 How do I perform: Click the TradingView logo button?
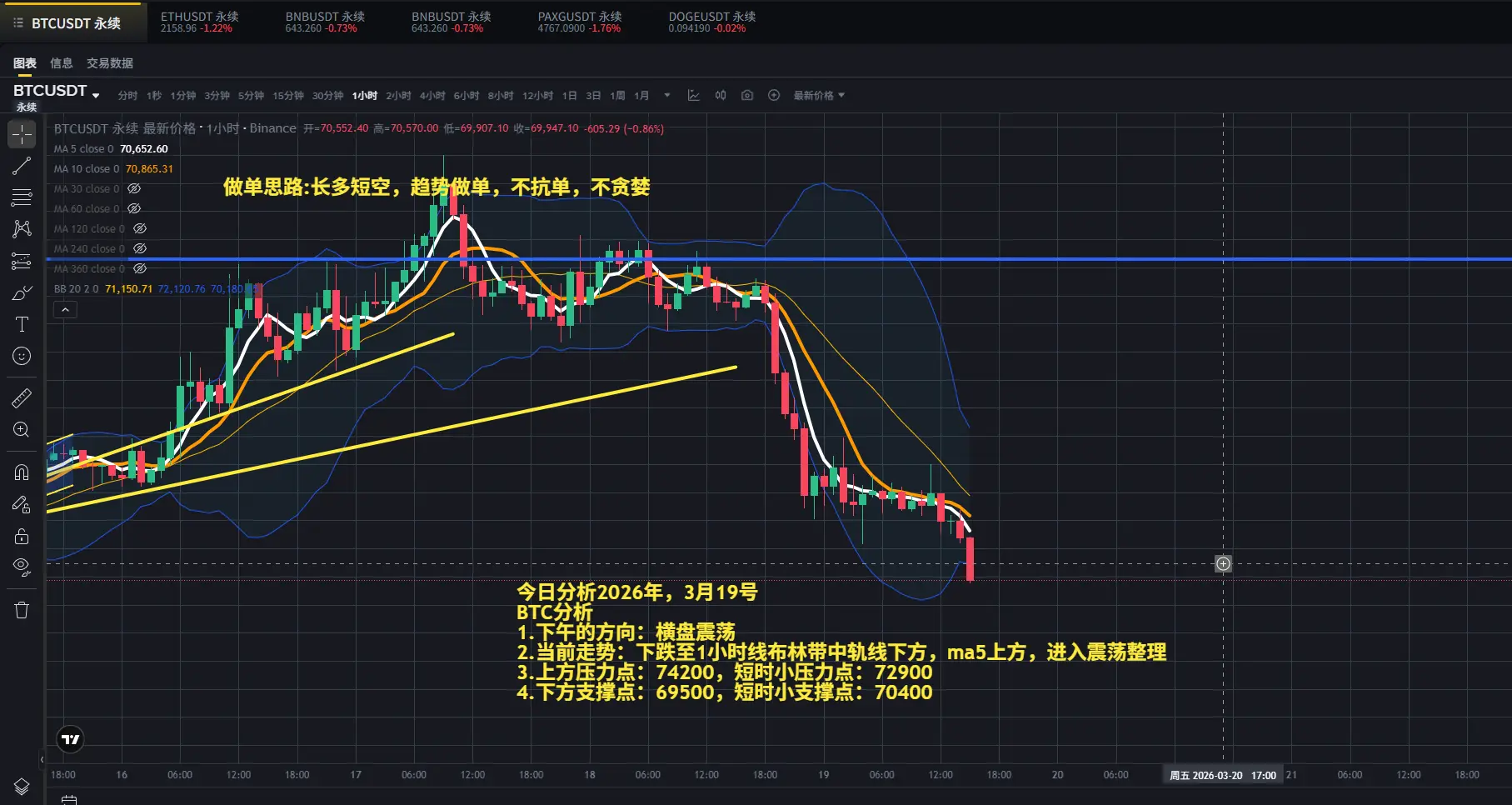tap(71, 739)
